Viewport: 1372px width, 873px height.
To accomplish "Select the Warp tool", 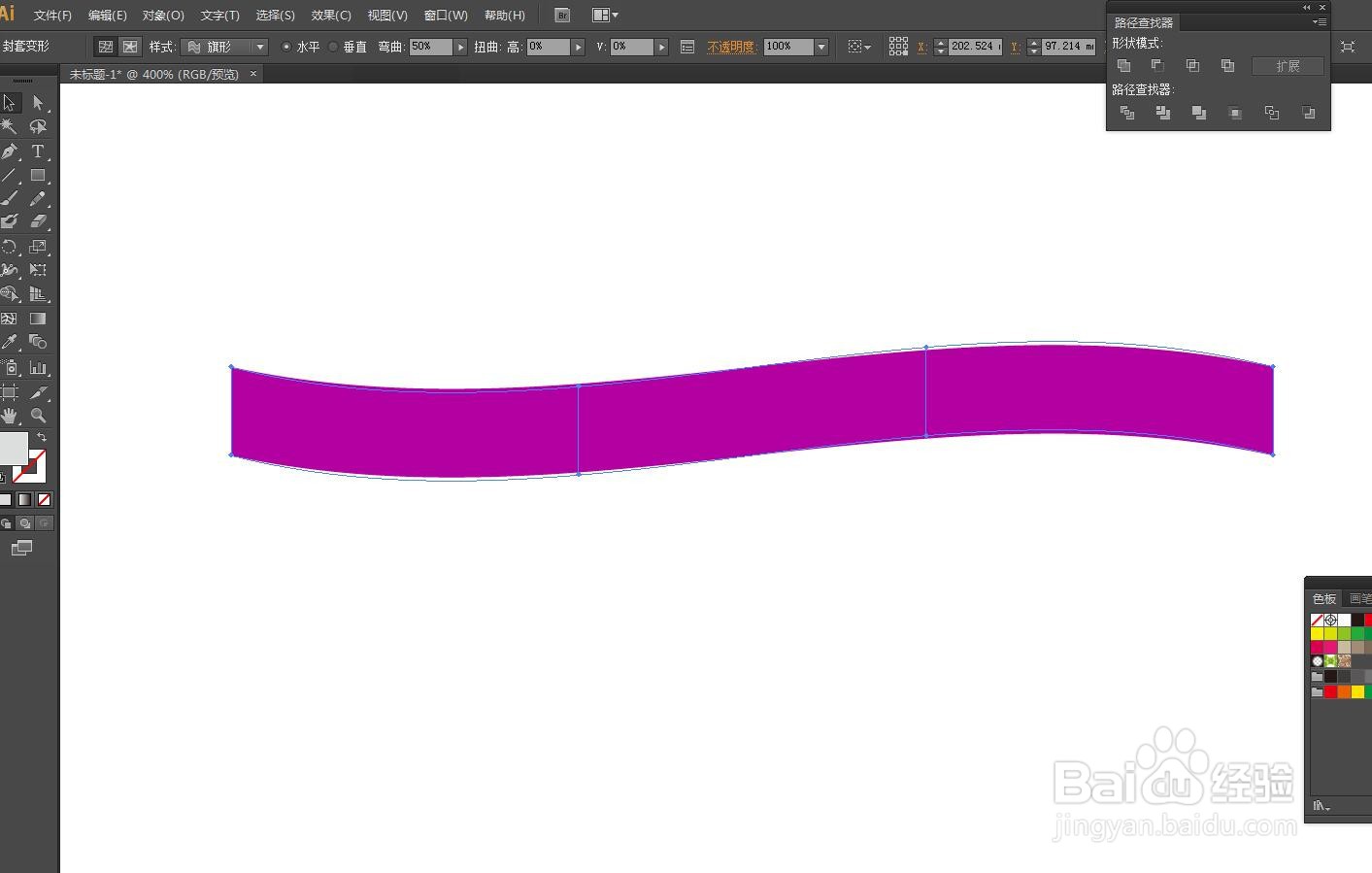I will [10, 270].
